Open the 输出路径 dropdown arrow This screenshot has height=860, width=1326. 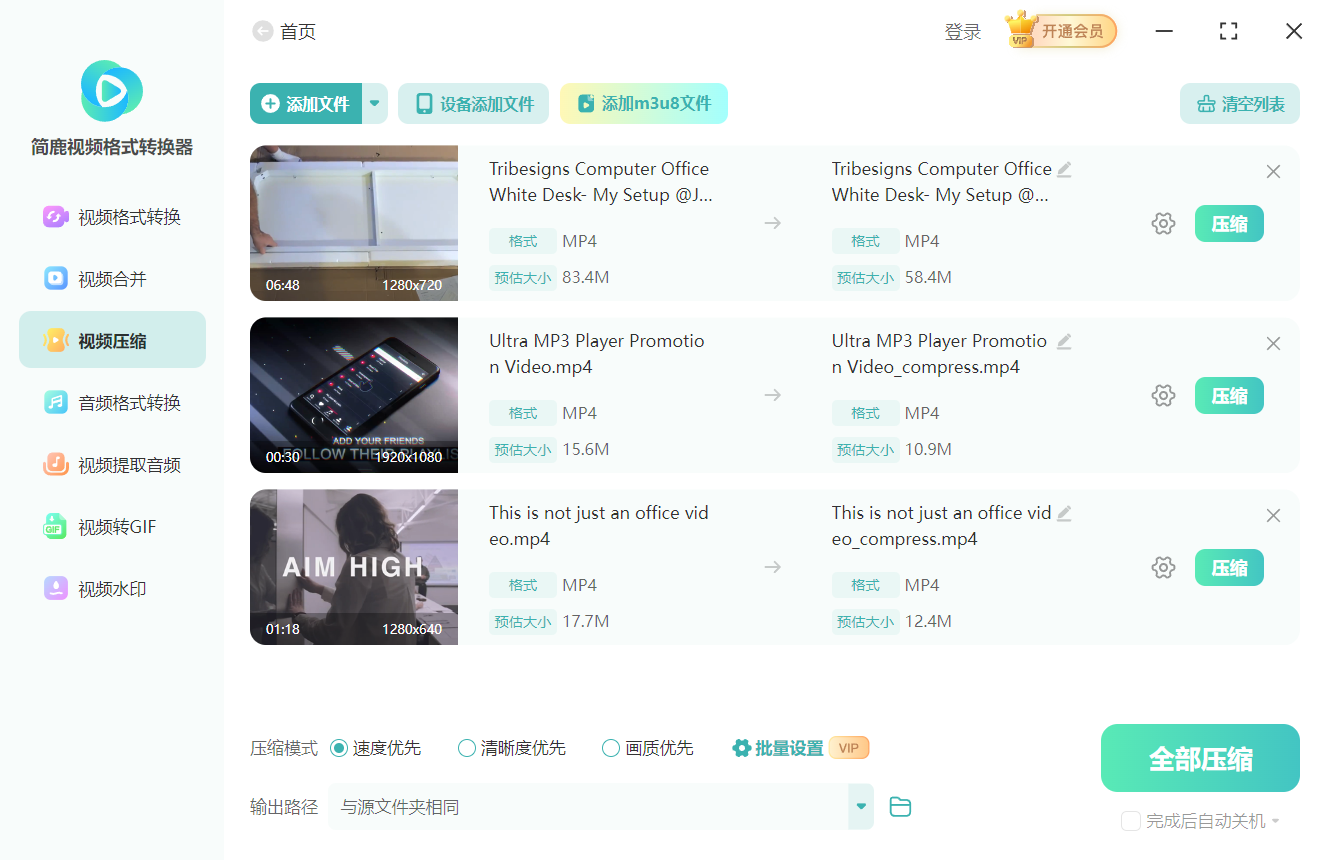[861, 806]
